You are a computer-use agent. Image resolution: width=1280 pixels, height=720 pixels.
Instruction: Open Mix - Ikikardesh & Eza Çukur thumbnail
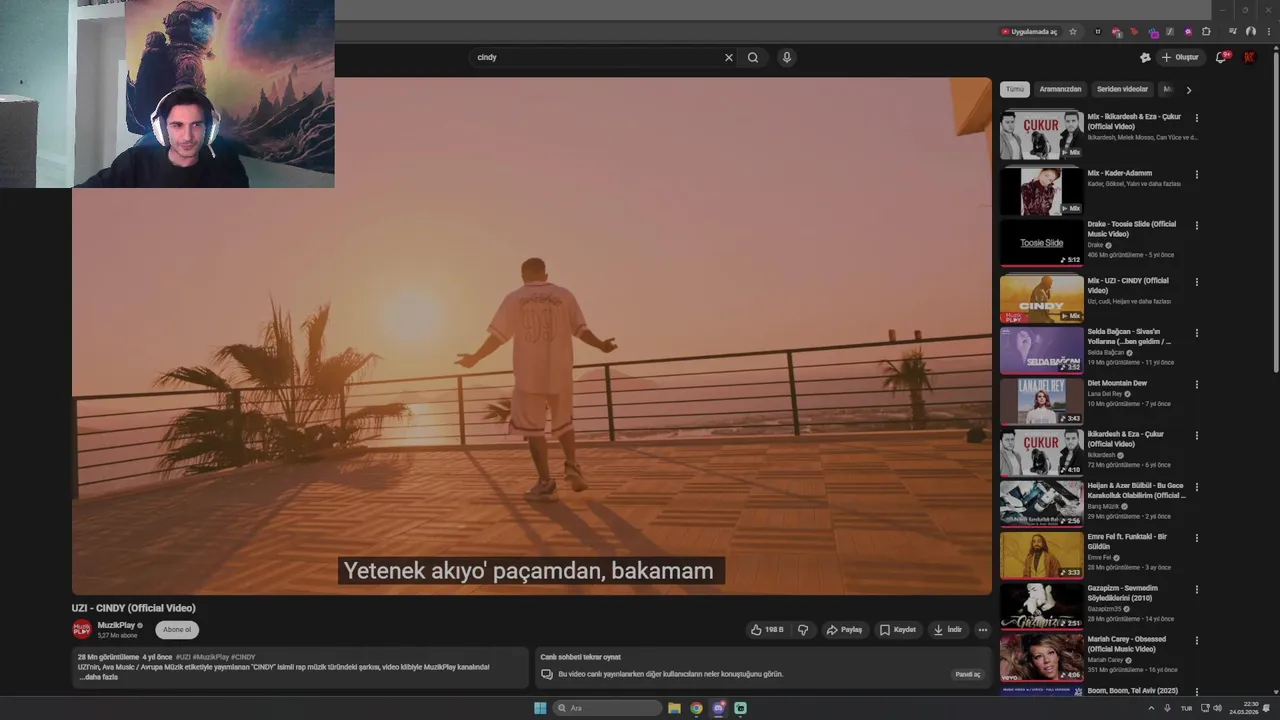pos(1041,135)
